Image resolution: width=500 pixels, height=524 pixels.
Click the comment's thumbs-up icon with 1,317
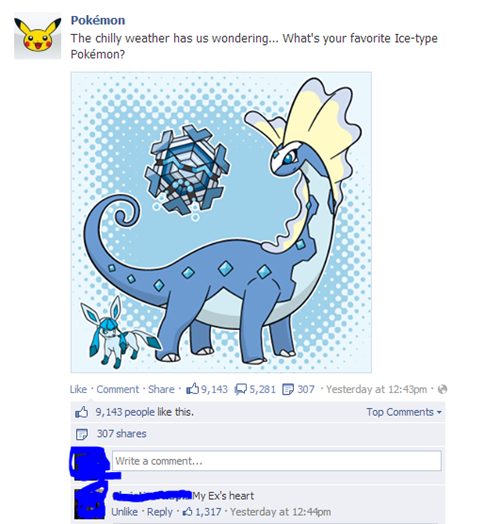pos(188,512)
